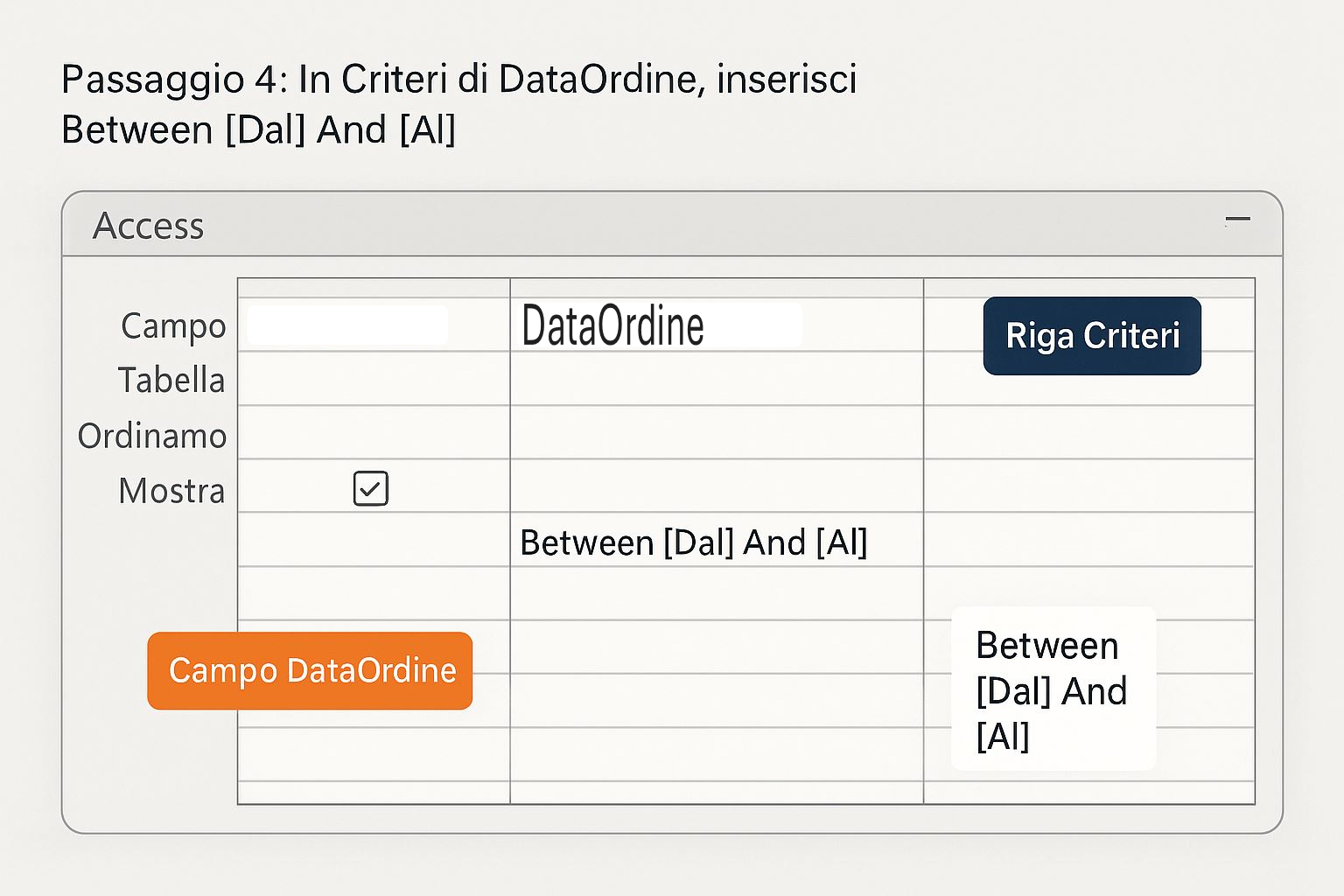
Task: Click the criteria cell in first column
Action: tap(374, 540)
